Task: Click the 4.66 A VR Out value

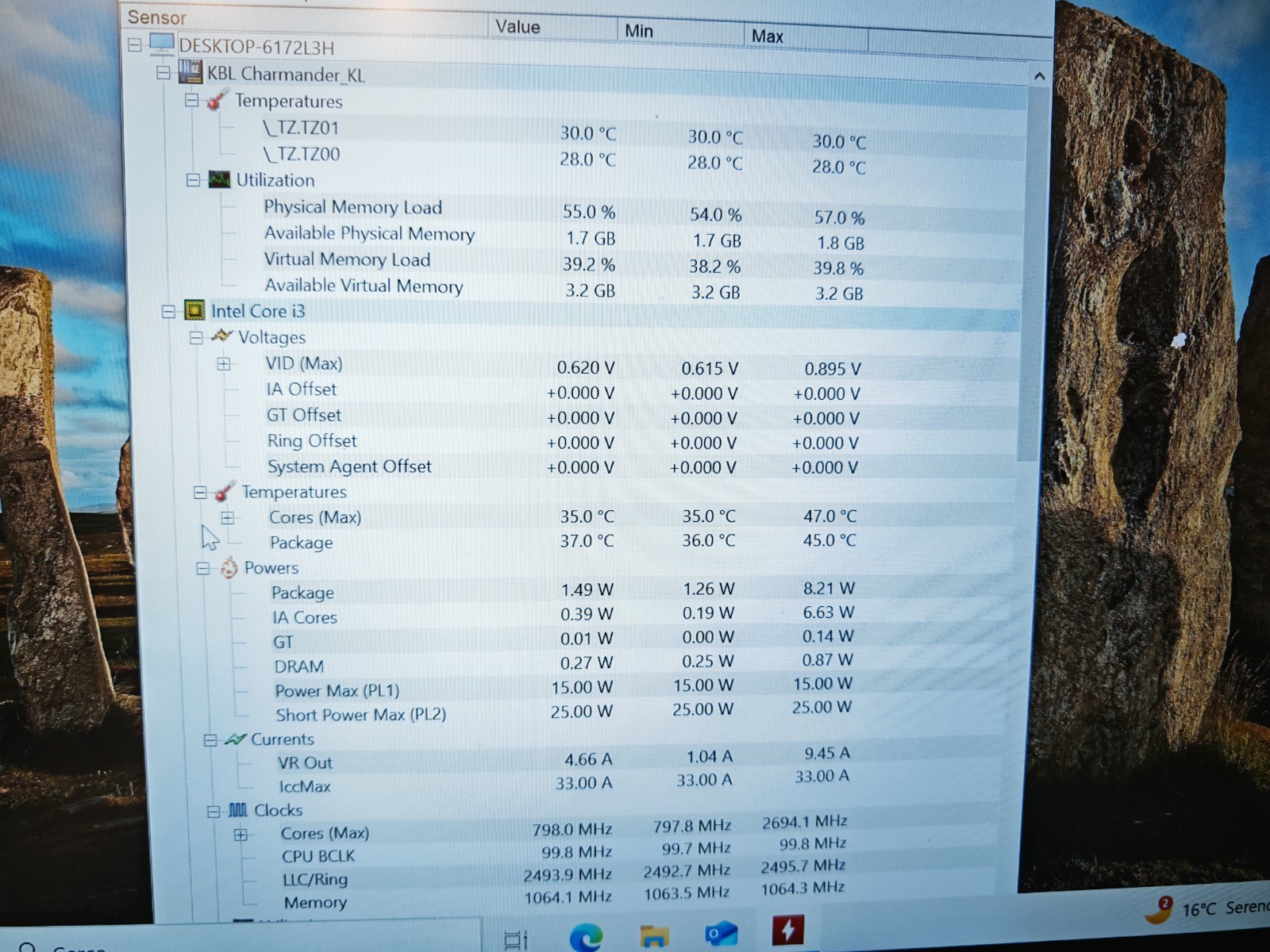Action: pos(588,759)
